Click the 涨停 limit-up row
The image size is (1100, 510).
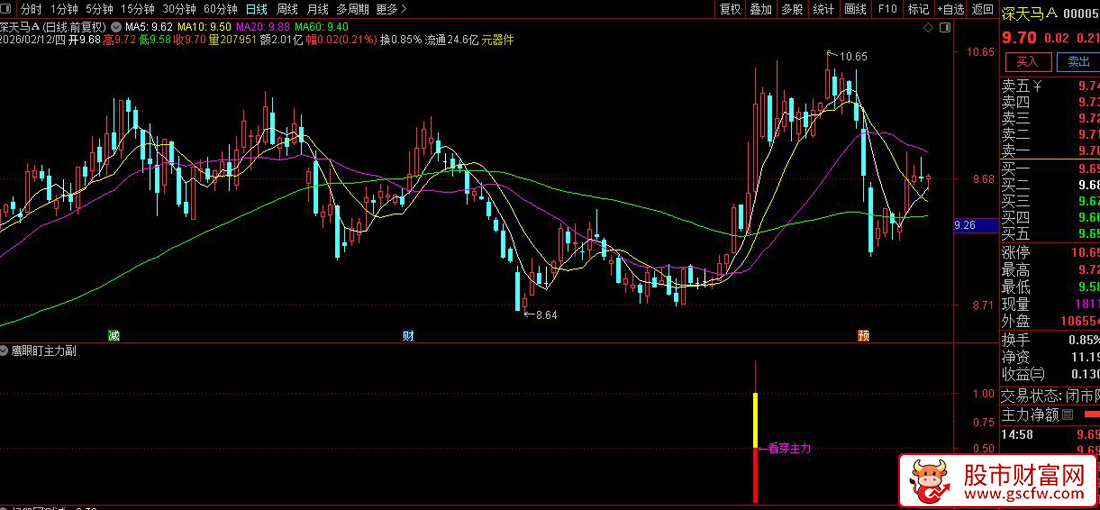tap(1049, 253)
